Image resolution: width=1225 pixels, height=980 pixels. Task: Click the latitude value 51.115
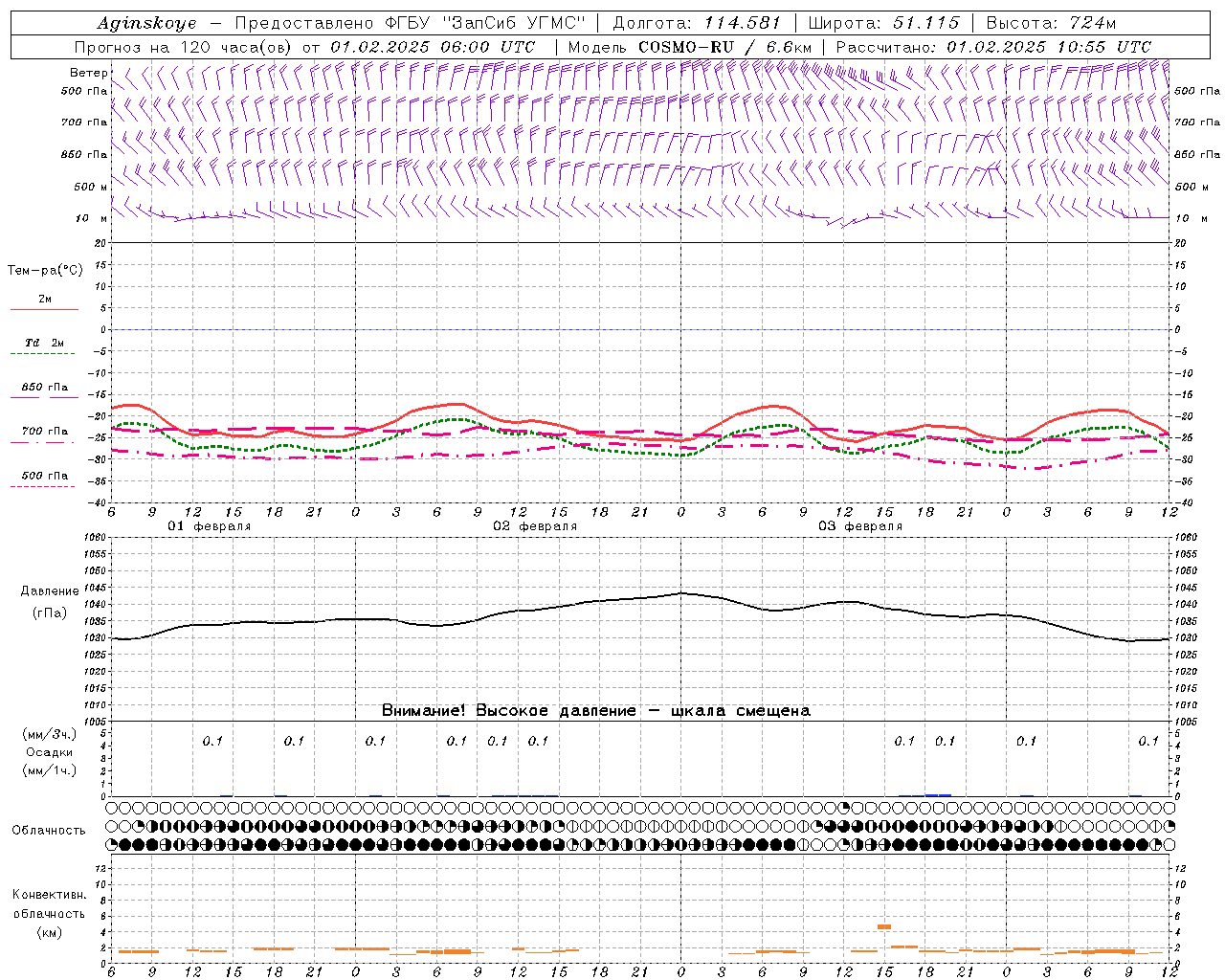[x=925, y=23]
